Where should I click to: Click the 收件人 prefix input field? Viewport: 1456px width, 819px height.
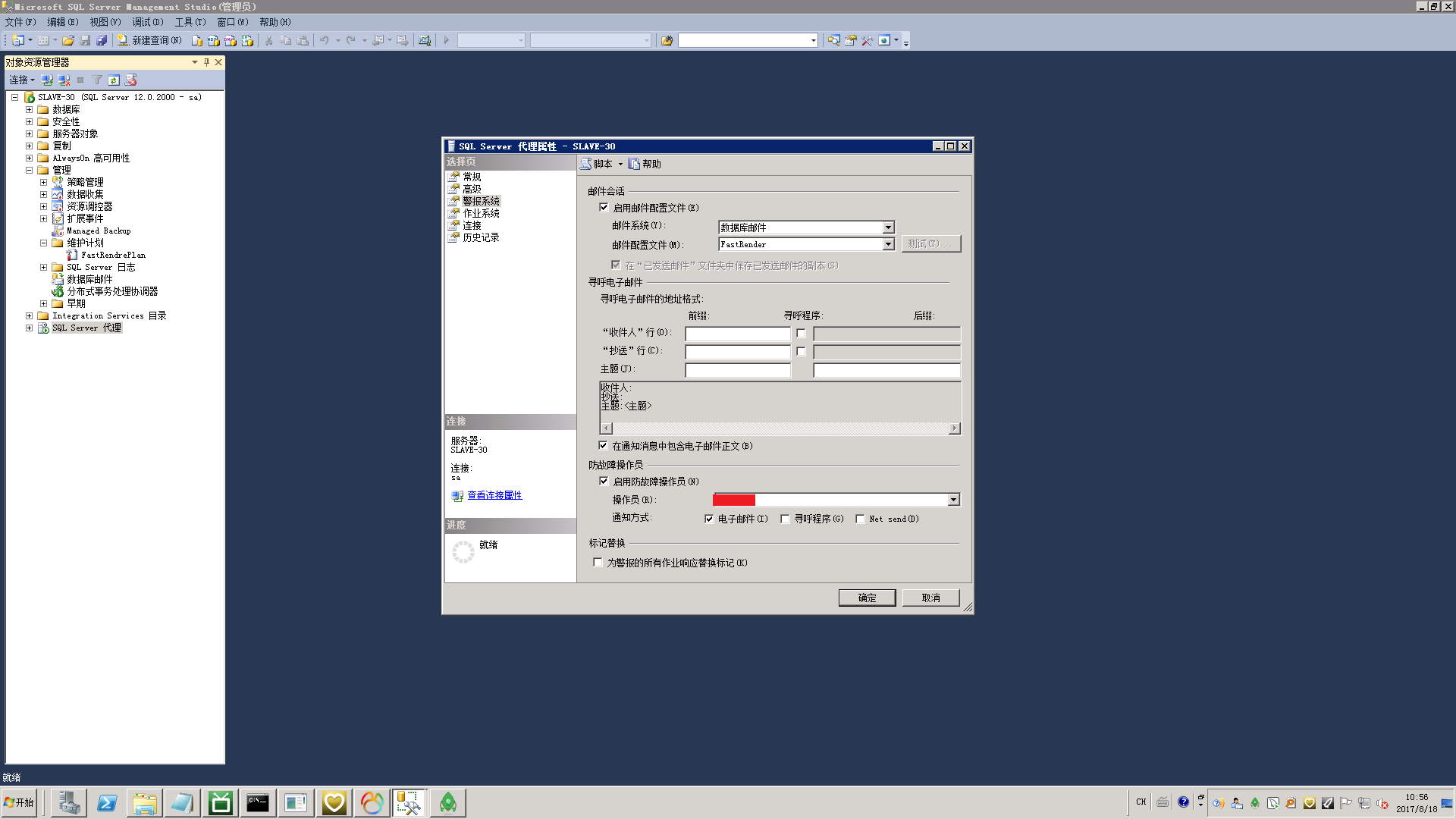(738, 334)
